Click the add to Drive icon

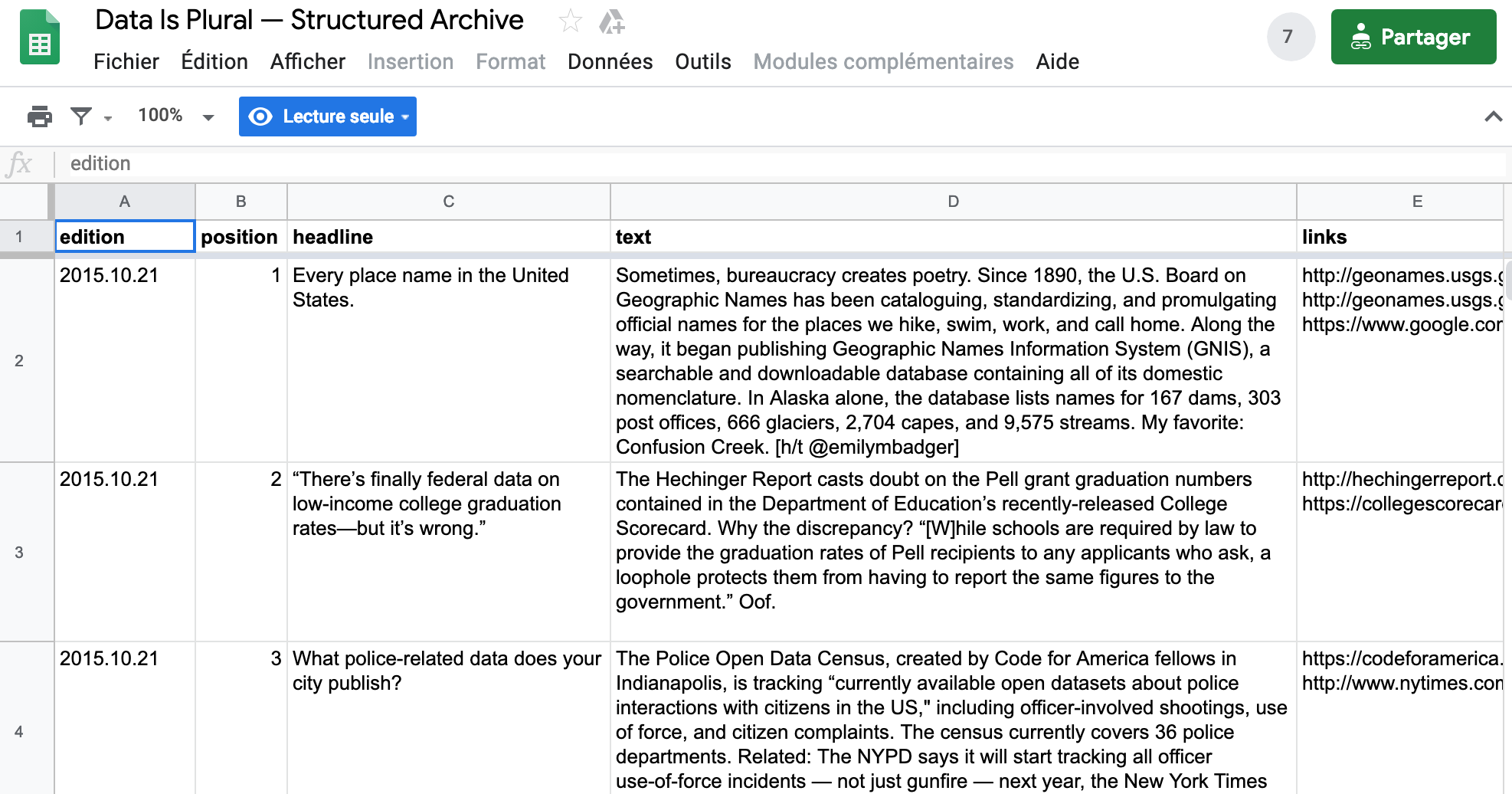click(611, 21)
